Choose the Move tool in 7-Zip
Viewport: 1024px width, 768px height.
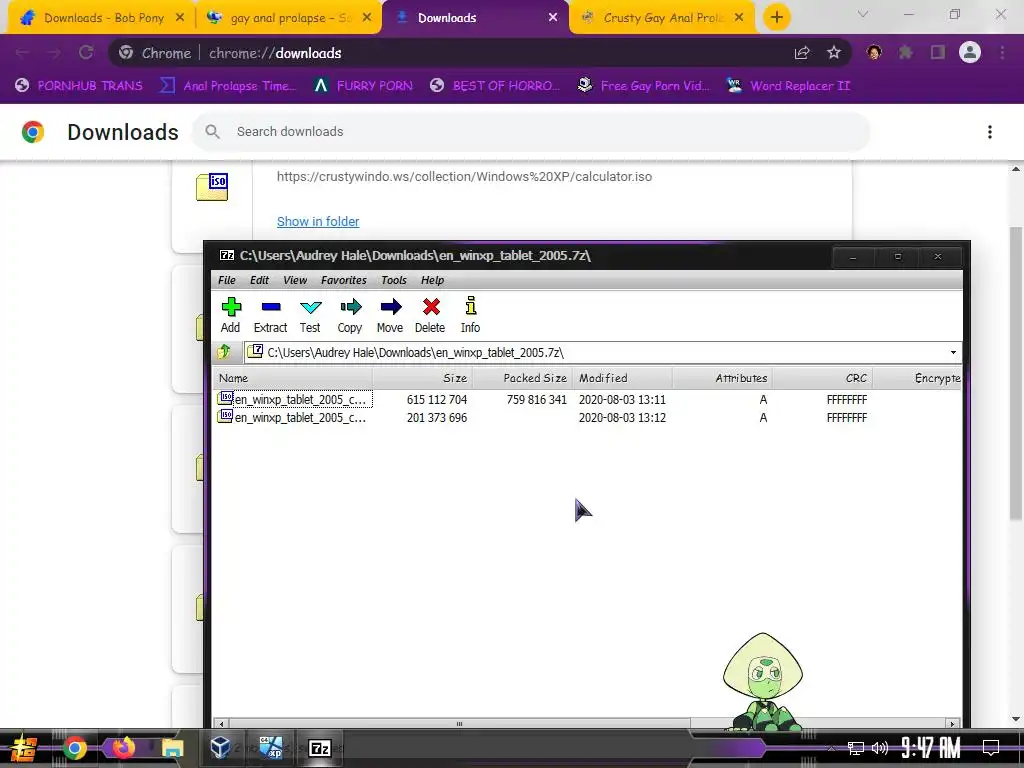click(390, 315)
